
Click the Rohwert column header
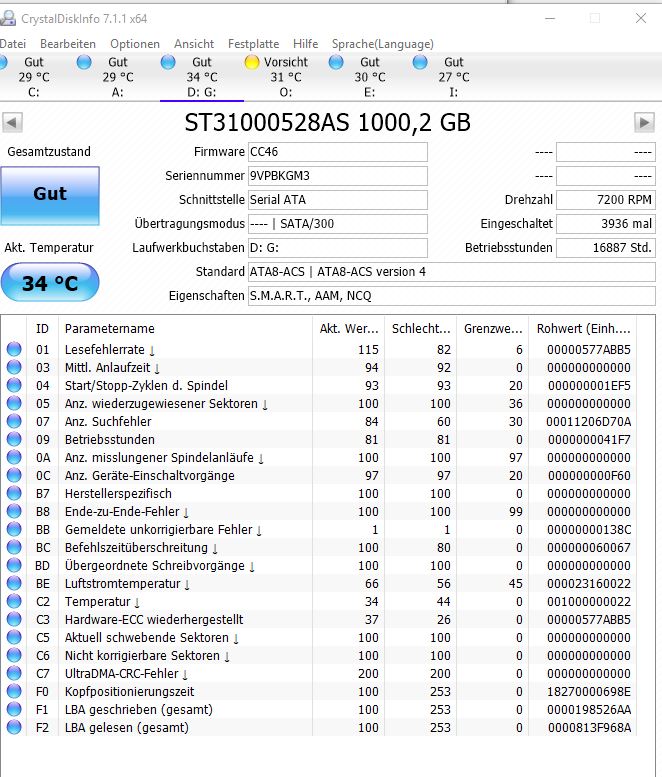pos(583,329)
